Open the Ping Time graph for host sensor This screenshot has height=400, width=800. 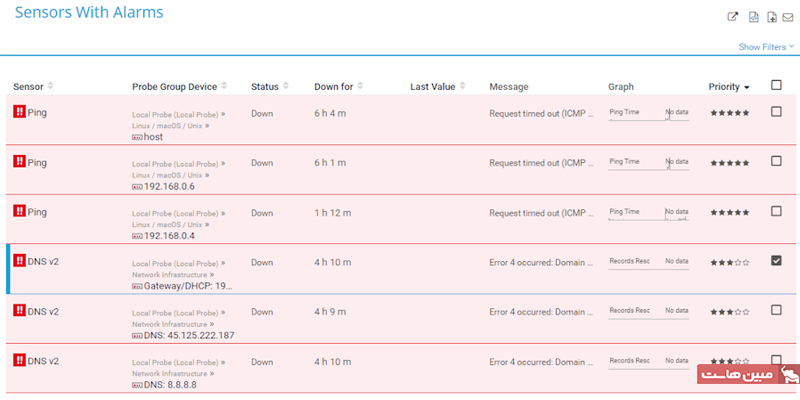tap(648, 114)
